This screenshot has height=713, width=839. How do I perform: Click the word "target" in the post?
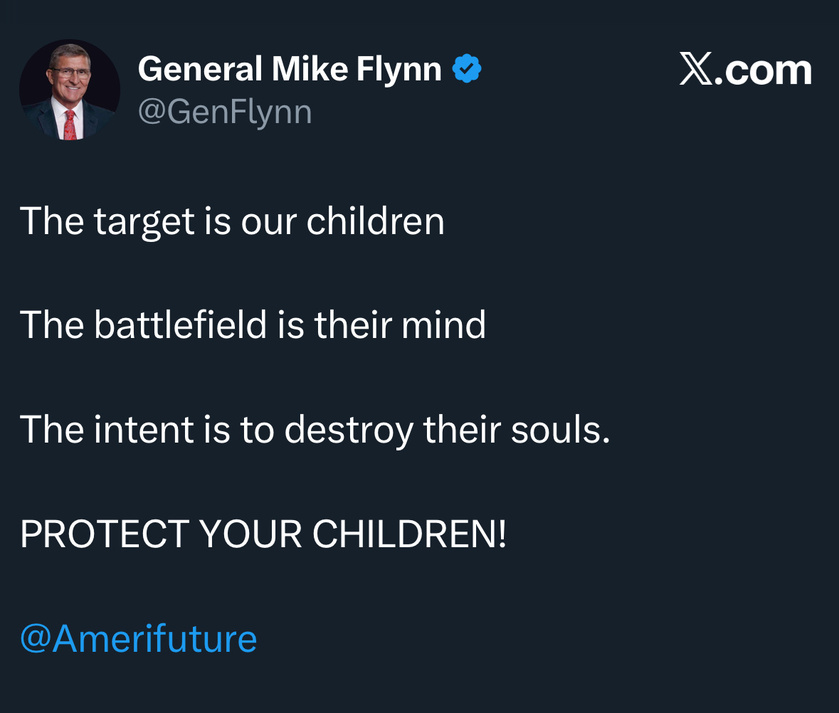point(144,221)
